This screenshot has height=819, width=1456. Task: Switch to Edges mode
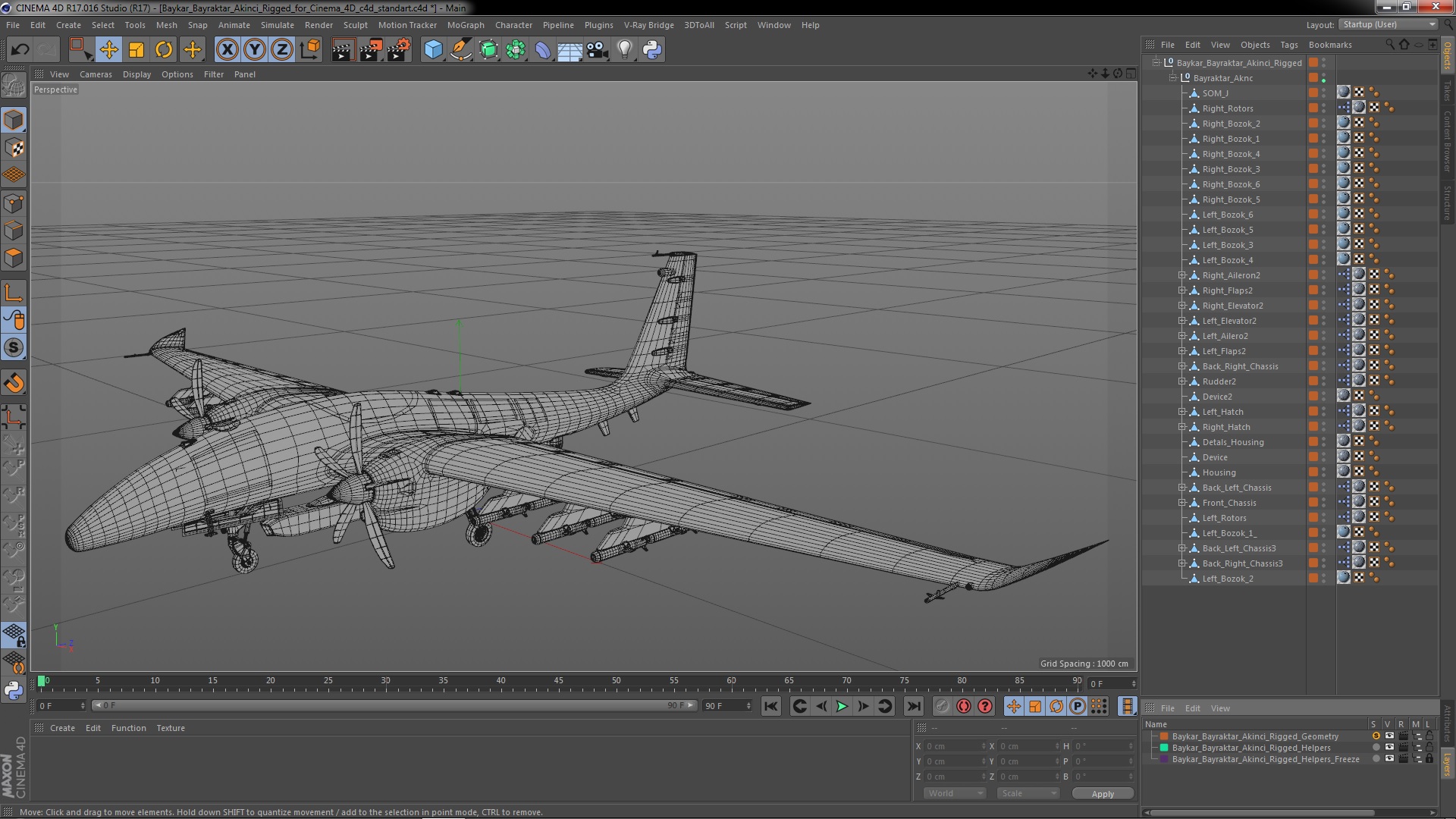14,231
